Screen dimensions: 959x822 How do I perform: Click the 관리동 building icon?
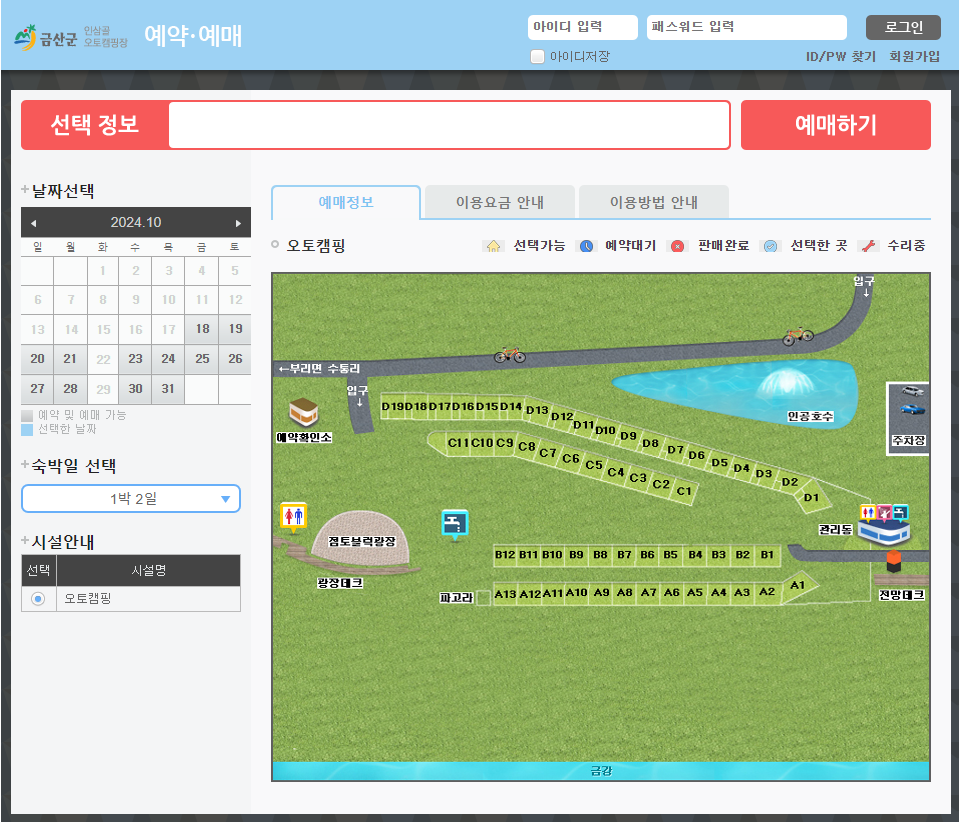pyautogui.click(x=884, y=531)
